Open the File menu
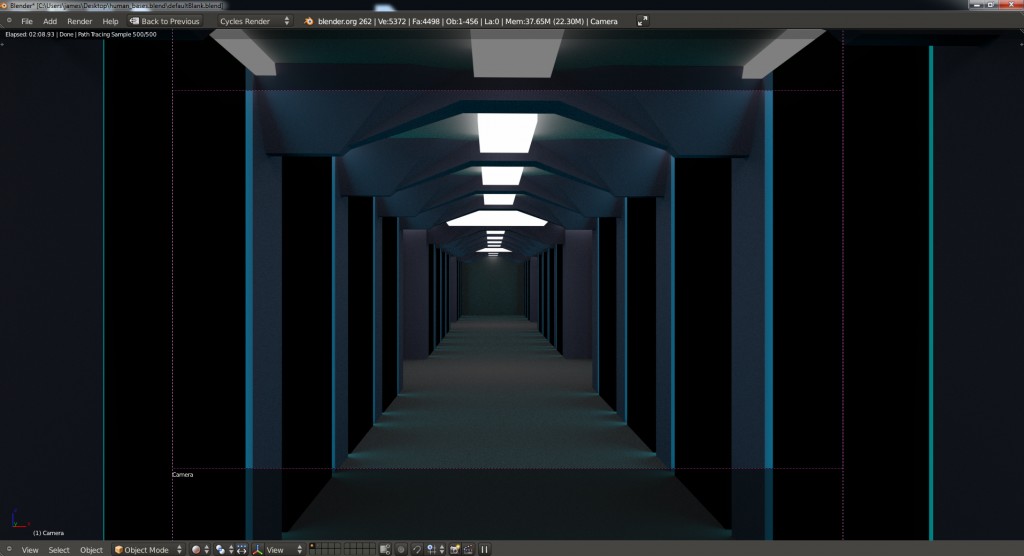The image size is (1024, 556). coord(26,21)
